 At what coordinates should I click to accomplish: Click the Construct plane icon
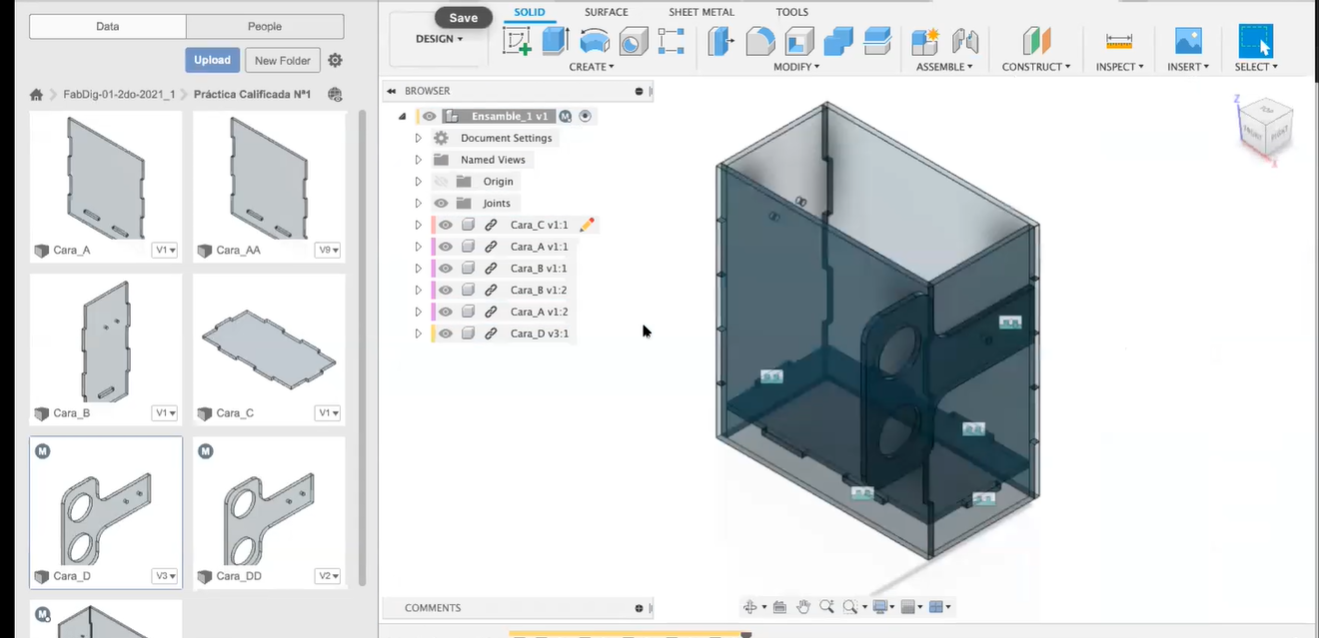coord(1037,41)
